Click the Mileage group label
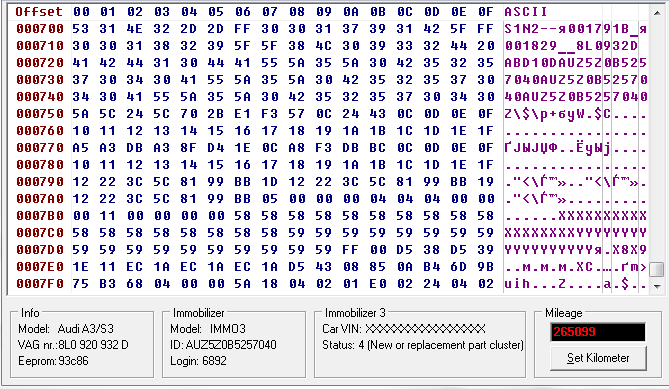This screenshot has width=669, height=389. click(x=564, y=313)
